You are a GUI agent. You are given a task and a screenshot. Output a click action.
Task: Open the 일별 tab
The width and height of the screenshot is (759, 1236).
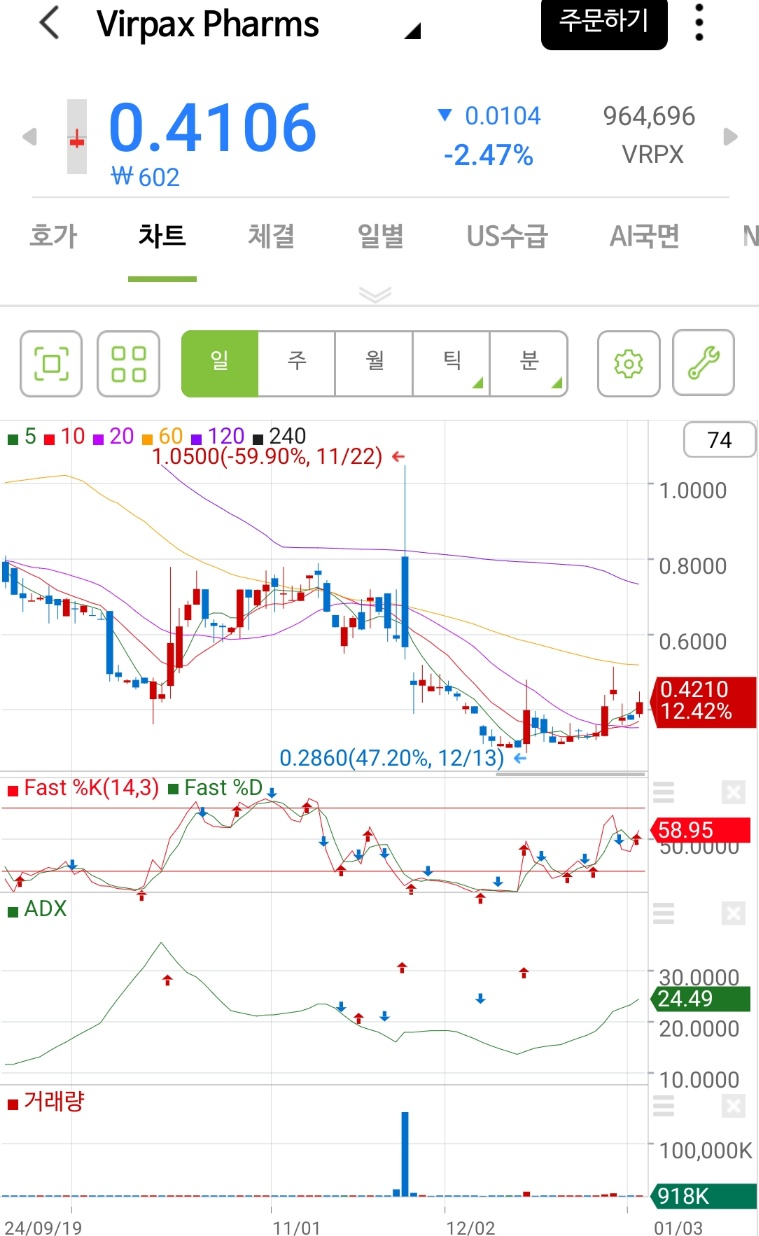click(380, 237)
